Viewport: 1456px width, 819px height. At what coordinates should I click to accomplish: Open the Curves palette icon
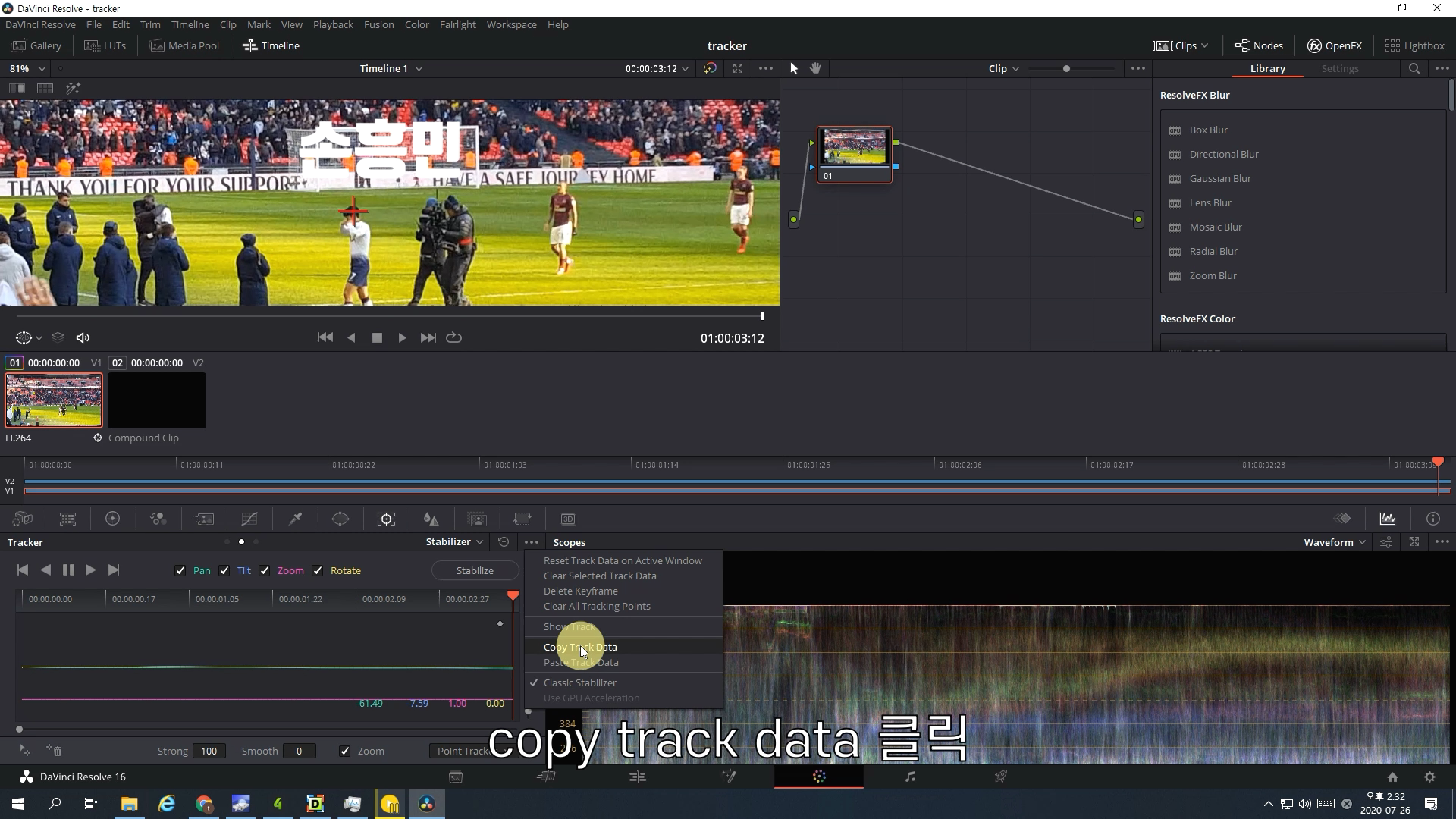(x=249, y=519)
